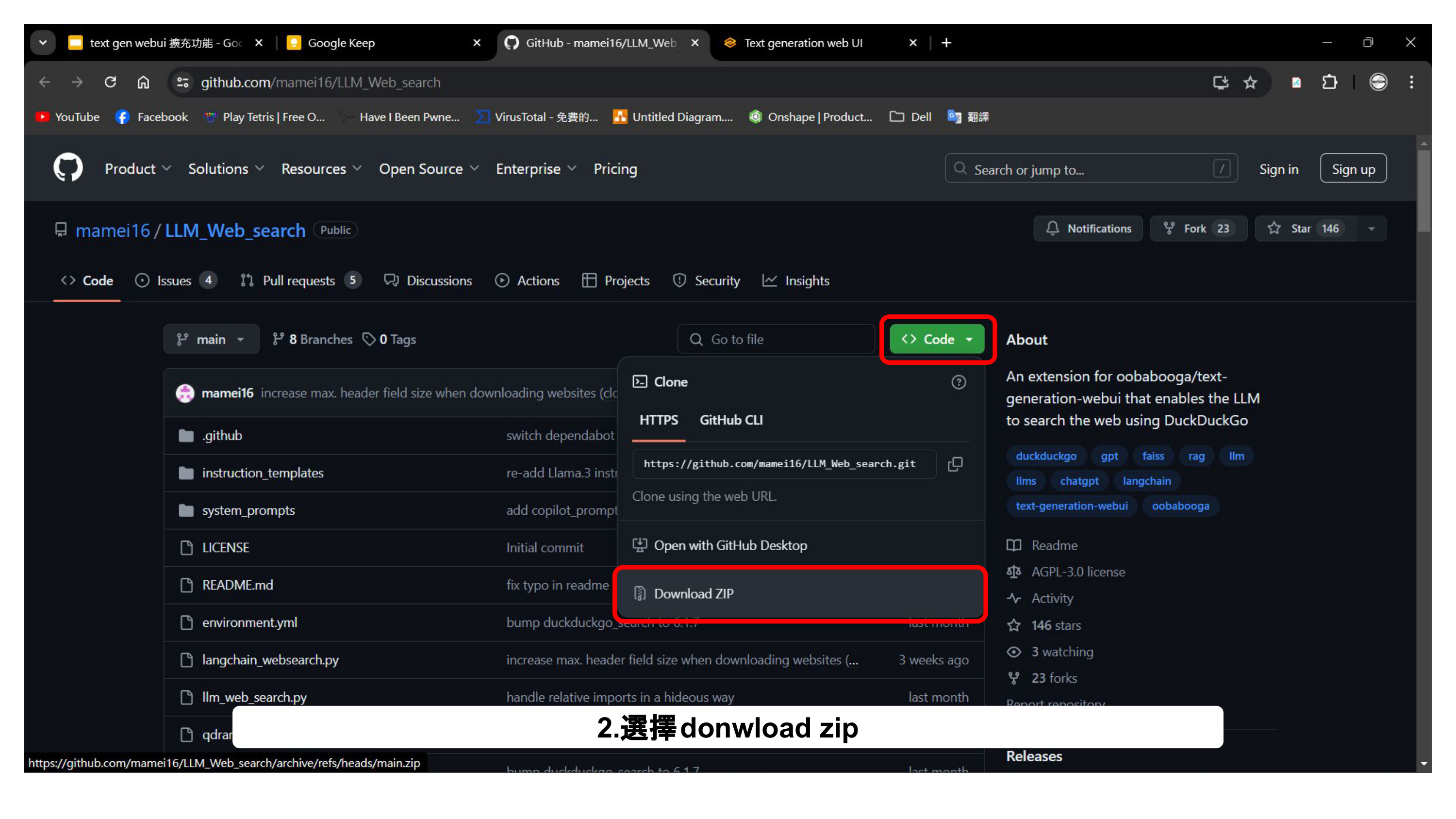Image resolution: width=1456 pixels, height=819 pixels.
Task: Click the clone URL text field
Action: coord(784,464)
